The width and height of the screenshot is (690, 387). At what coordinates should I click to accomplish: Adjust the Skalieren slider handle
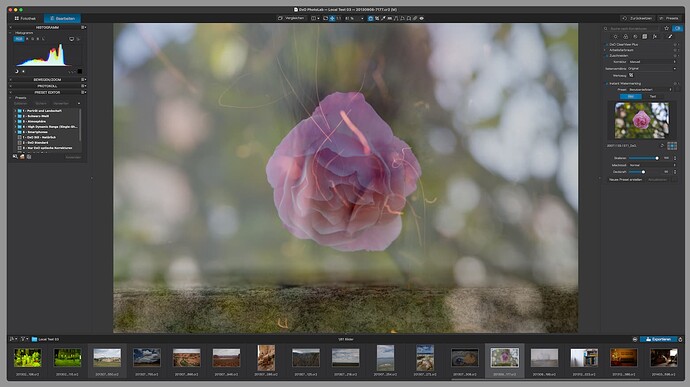coord(657,158)
